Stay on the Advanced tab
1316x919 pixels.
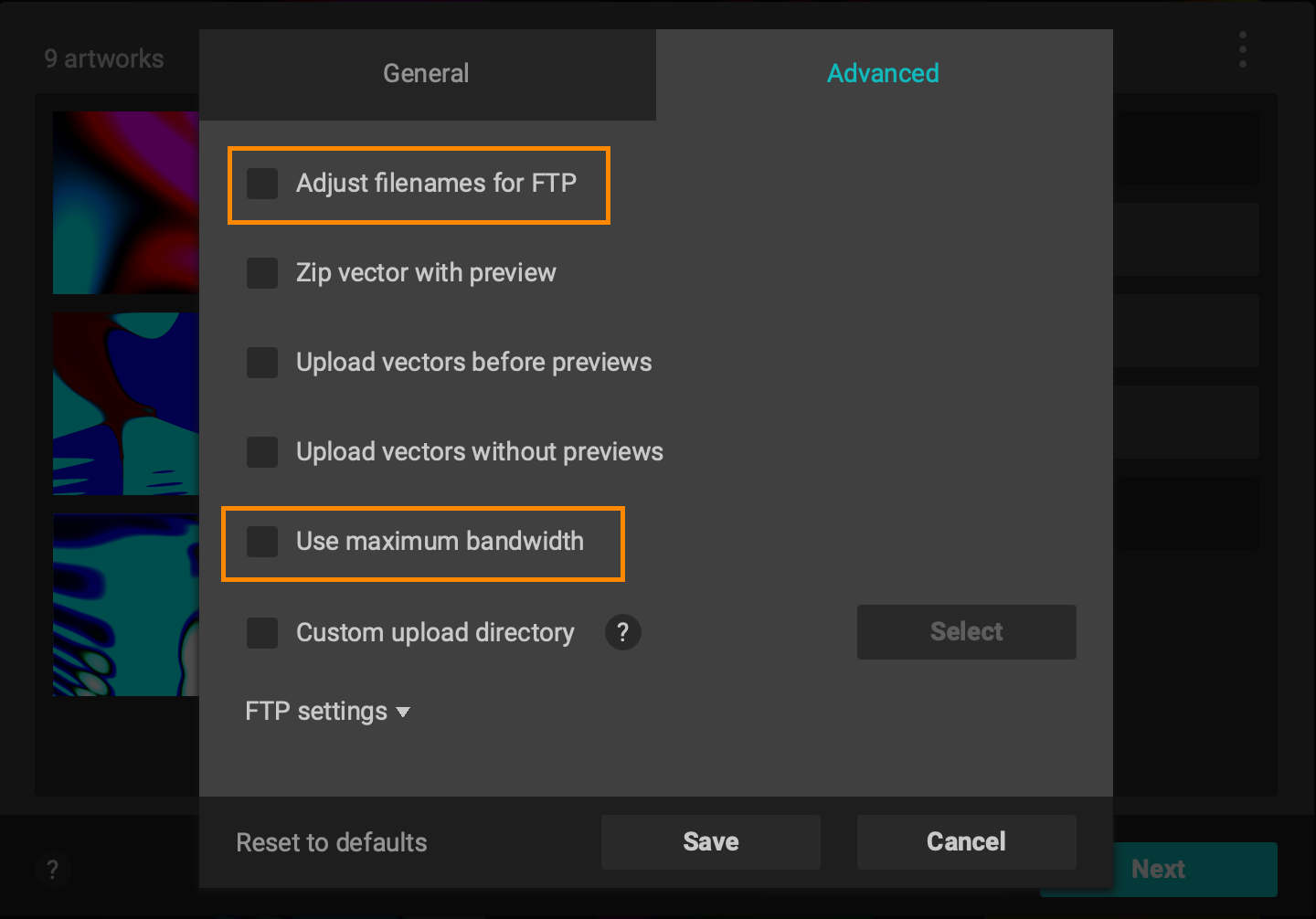(883, 73)
